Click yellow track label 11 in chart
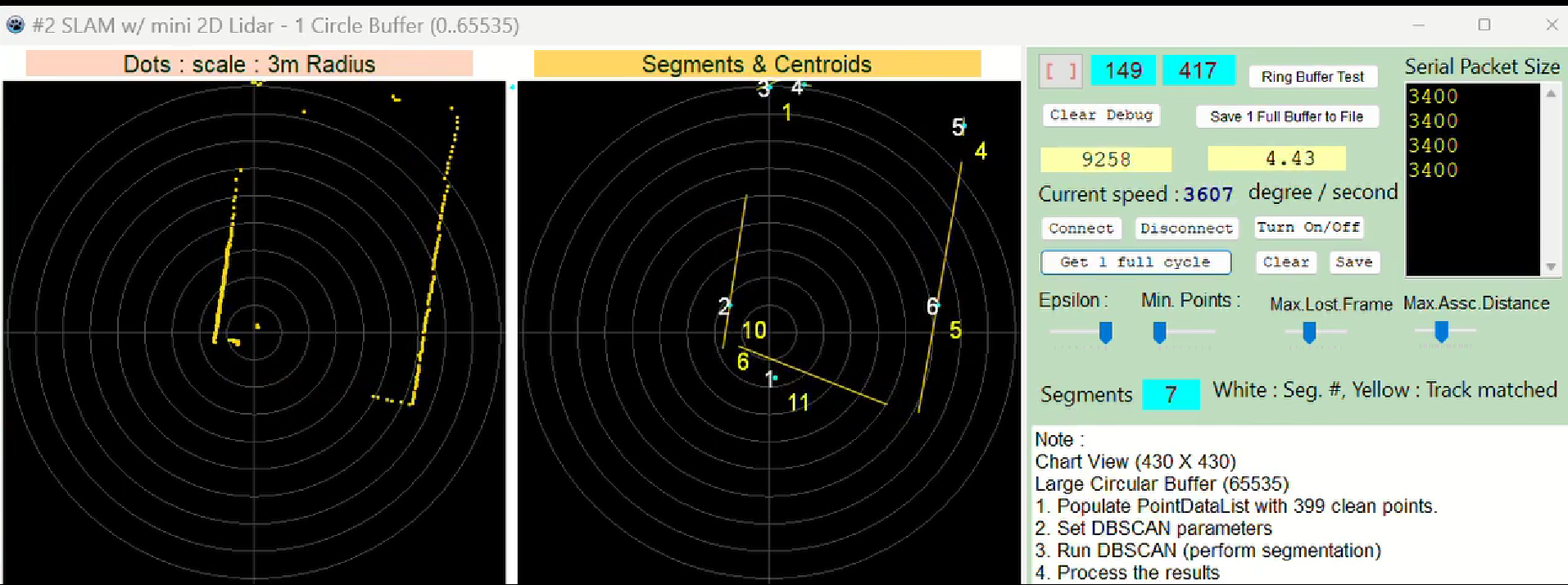Screen dimensions: 1568x585 coord(798,402)
